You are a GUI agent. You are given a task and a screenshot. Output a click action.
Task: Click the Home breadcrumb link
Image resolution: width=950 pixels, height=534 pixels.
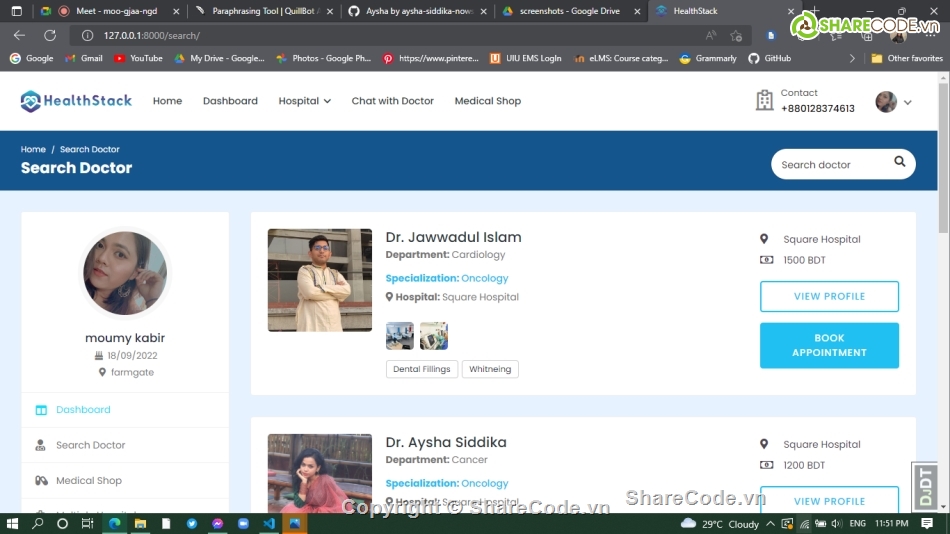click(x=33, y=149)
